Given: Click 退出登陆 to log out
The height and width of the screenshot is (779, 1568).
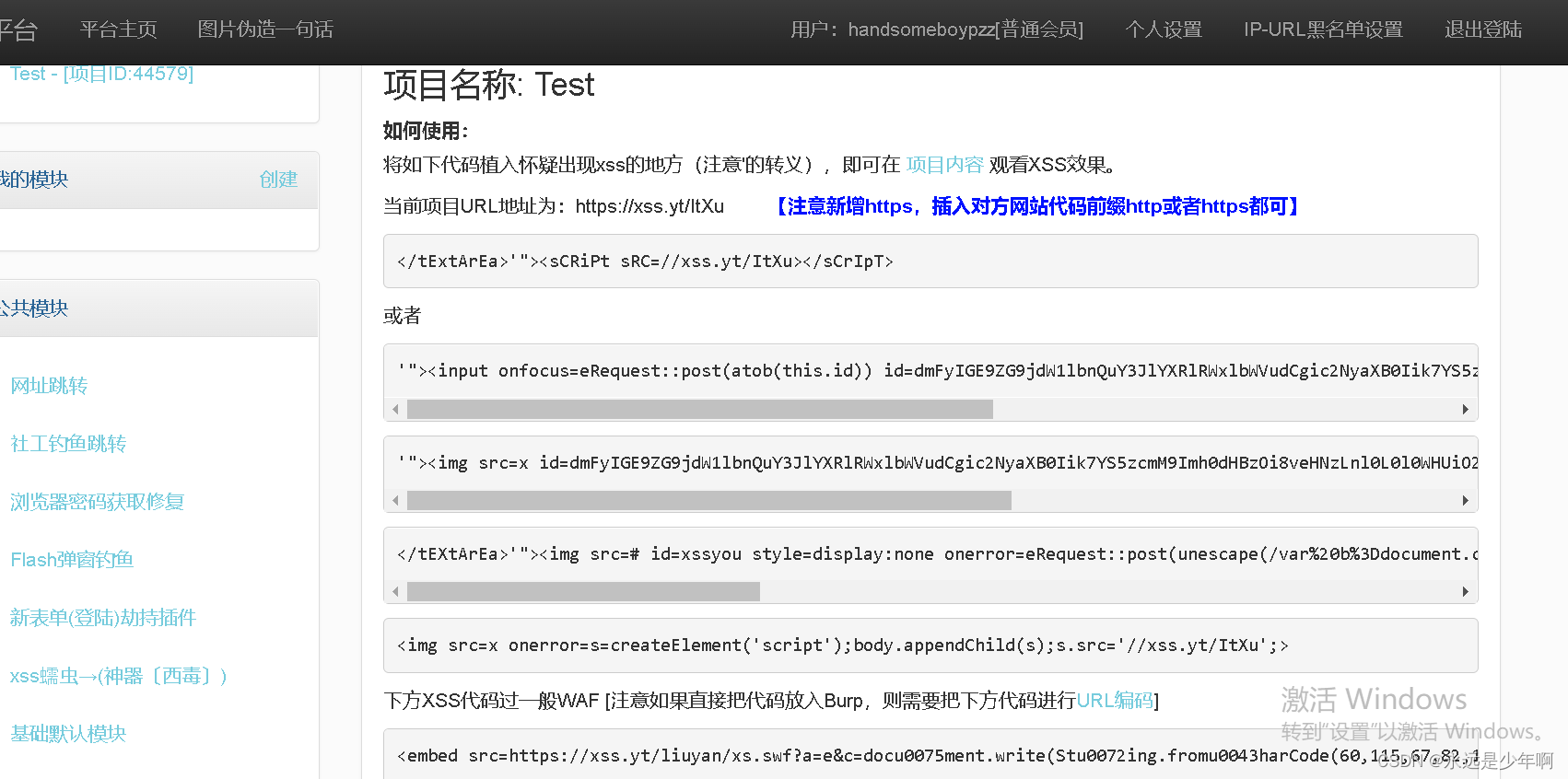Looking at the screenshot, I should click(1483, 29).
